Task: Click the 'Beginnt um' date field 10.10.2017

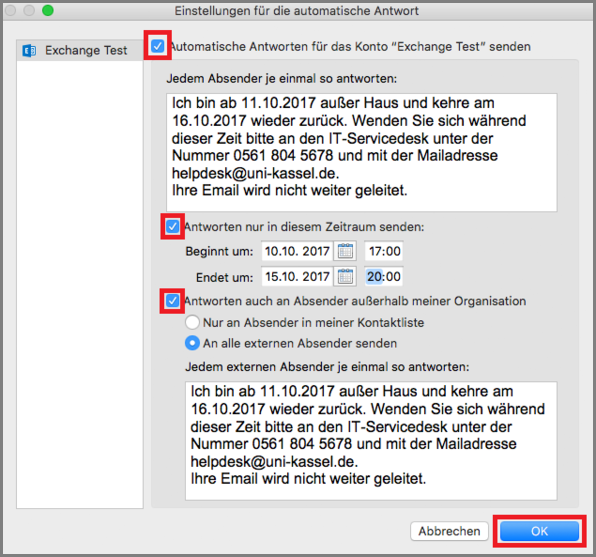Action: [297, 251]
